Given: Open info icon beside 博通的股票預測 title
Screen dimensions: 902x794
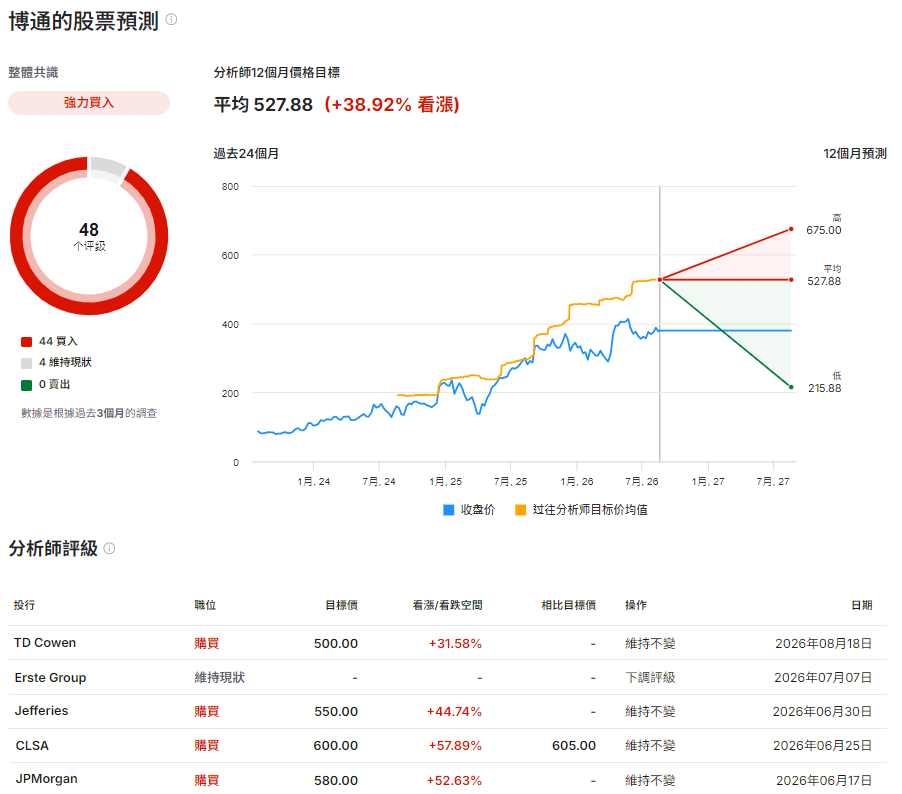Looking at the screenshot, I should coord(171,20).
